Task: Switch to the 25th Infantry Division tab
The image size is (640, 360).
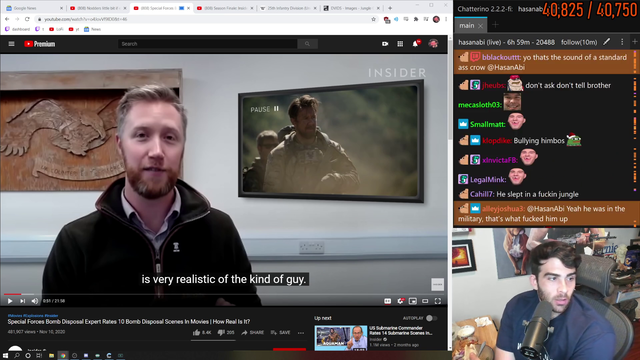Action: click(x=287, y=8)
